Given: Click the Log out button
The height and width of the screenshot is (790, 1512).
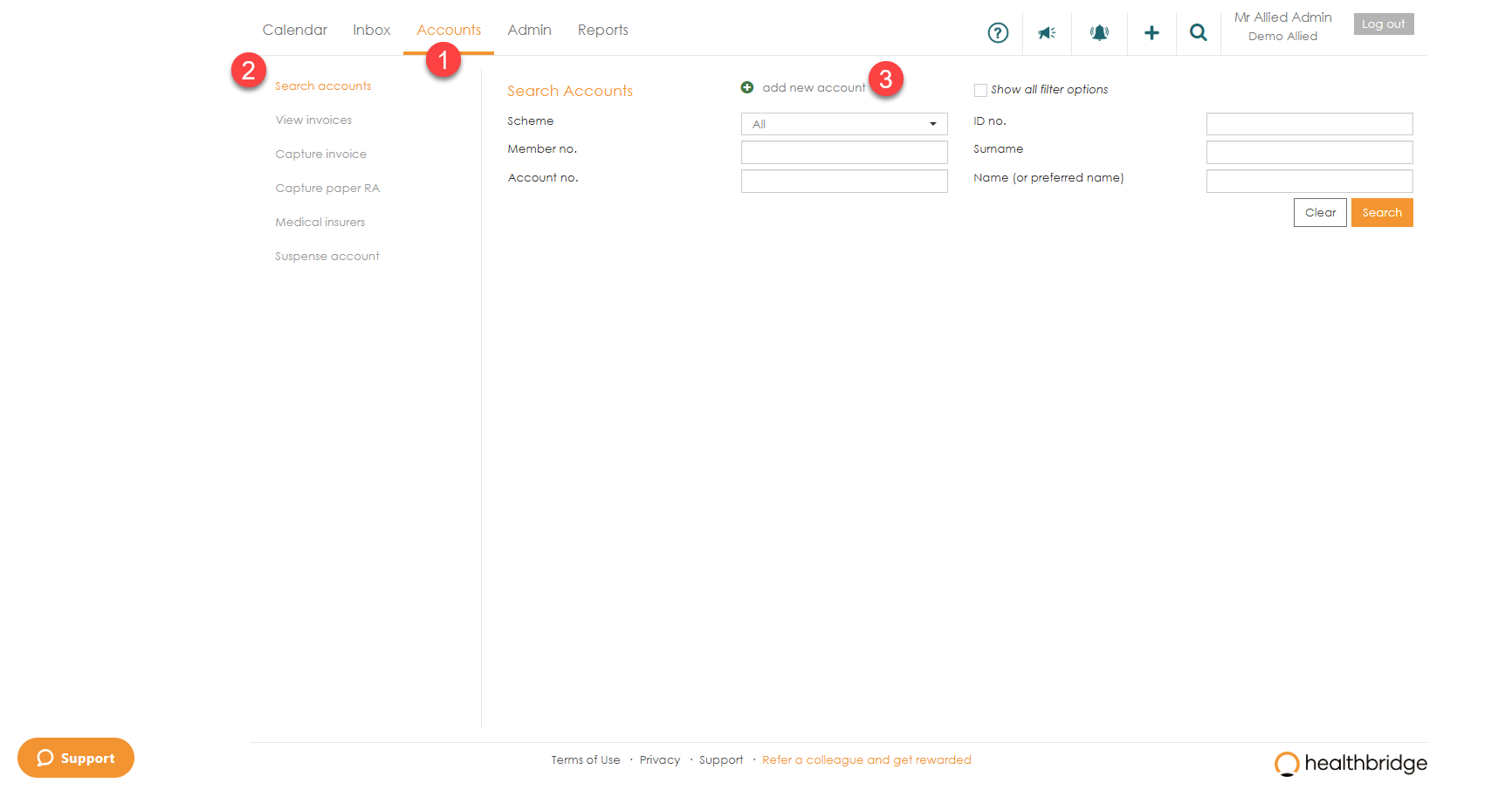Looking at the screenshot, I should coord(1384,24).
